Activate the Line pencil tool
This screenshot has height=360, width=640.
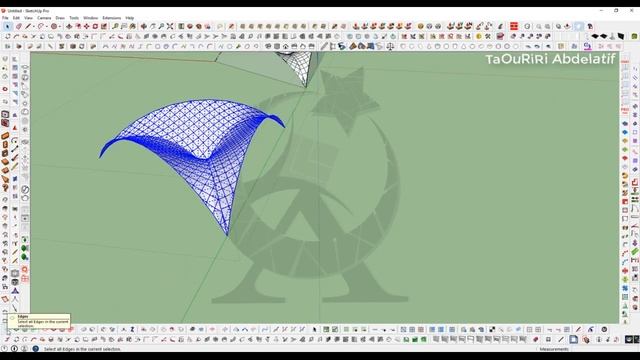28,27
